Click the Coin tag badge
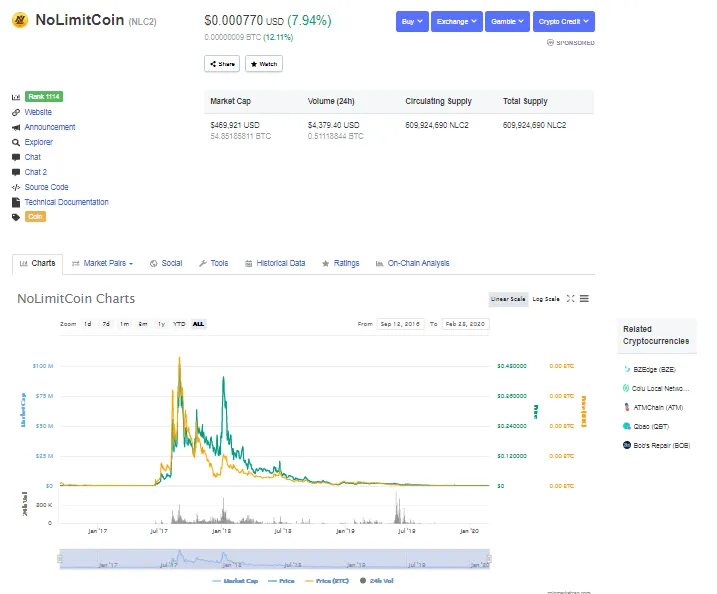The image size is (717, 594). pyautogui.click(x=35, y=217)
